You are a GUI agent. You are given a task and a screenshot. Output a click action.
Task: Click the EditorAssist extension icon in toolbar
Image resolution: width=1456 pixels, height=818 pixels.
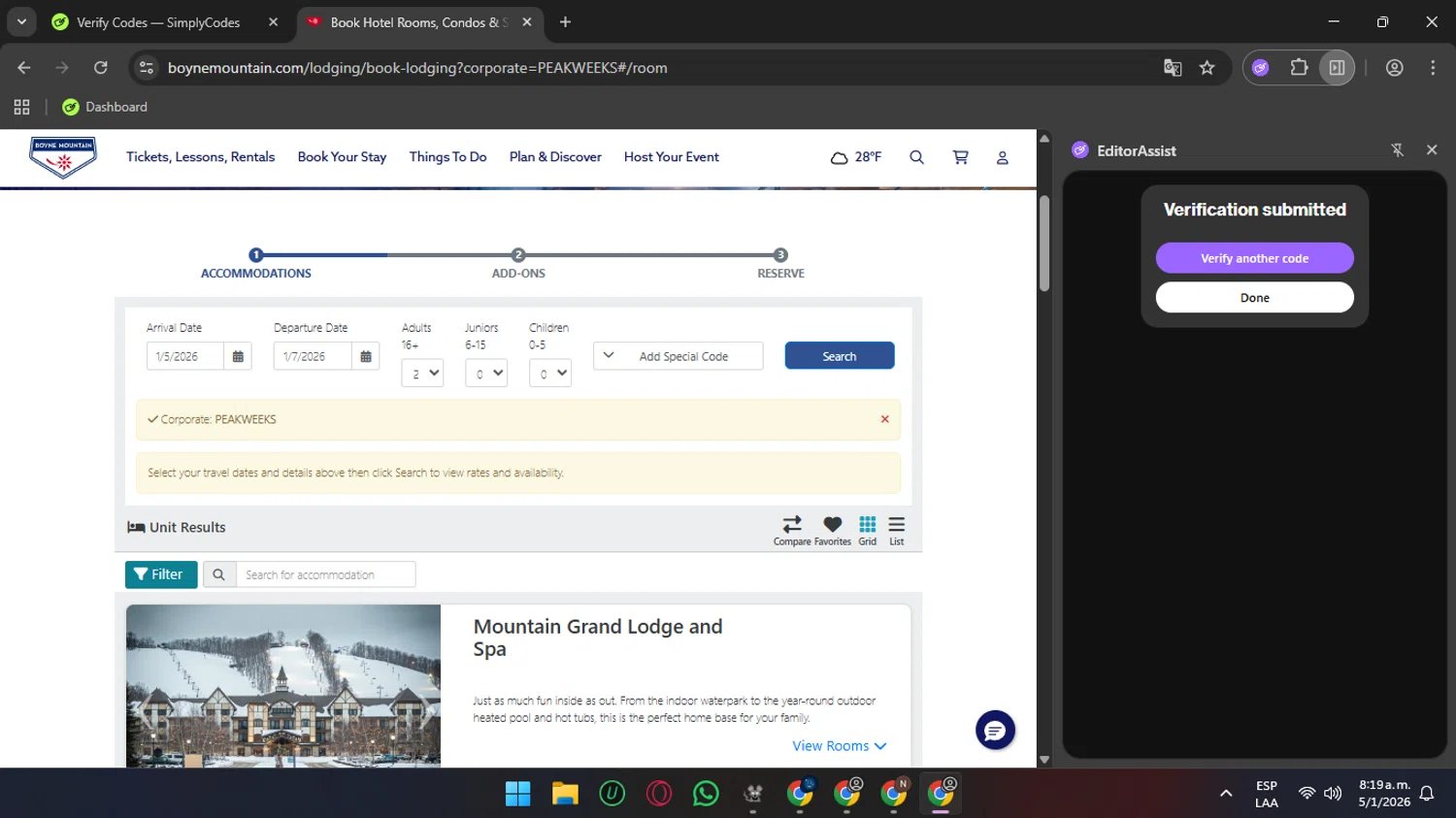1261,68
